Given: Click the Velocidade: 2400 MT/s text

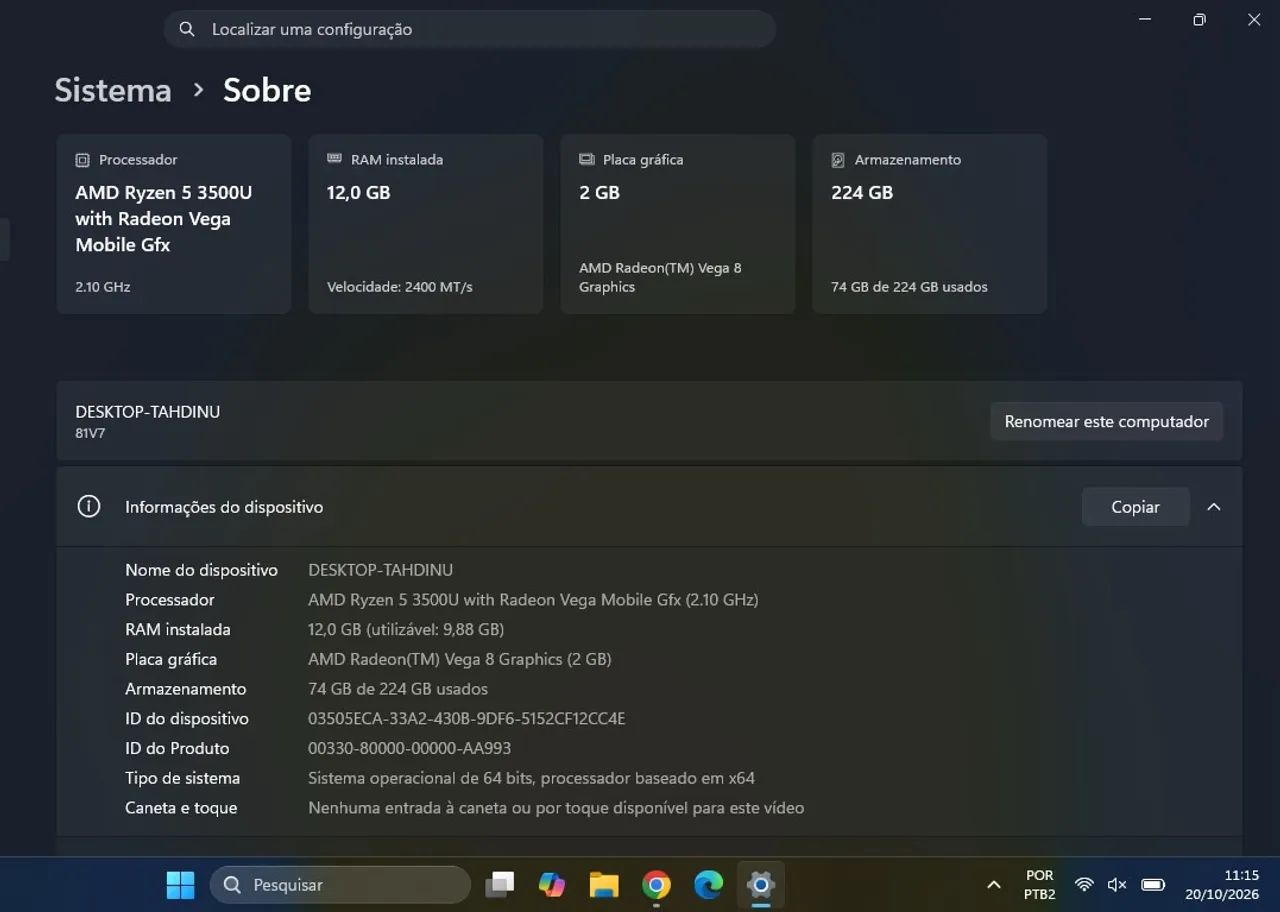Looking at the screenshot, I should [400, 287].
